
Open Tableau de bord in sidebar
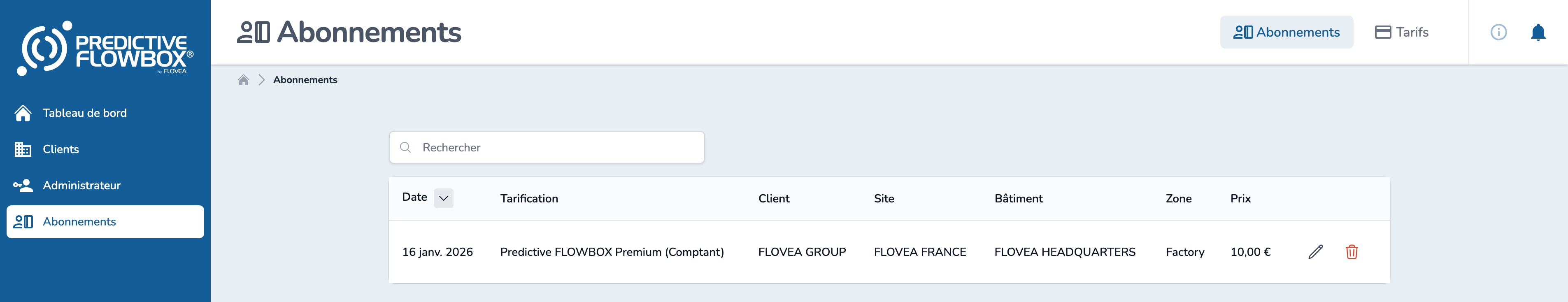point(85,113)
